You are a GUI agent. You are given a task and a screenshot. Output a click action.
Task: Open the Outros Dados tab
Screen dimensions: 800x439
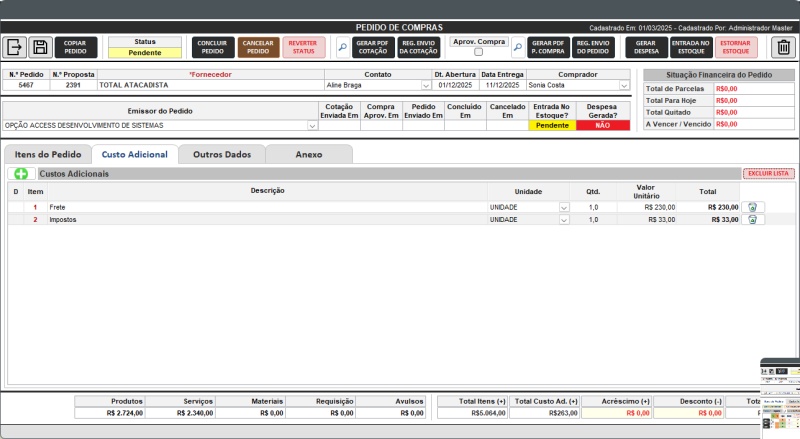click(x=222, y=155)
